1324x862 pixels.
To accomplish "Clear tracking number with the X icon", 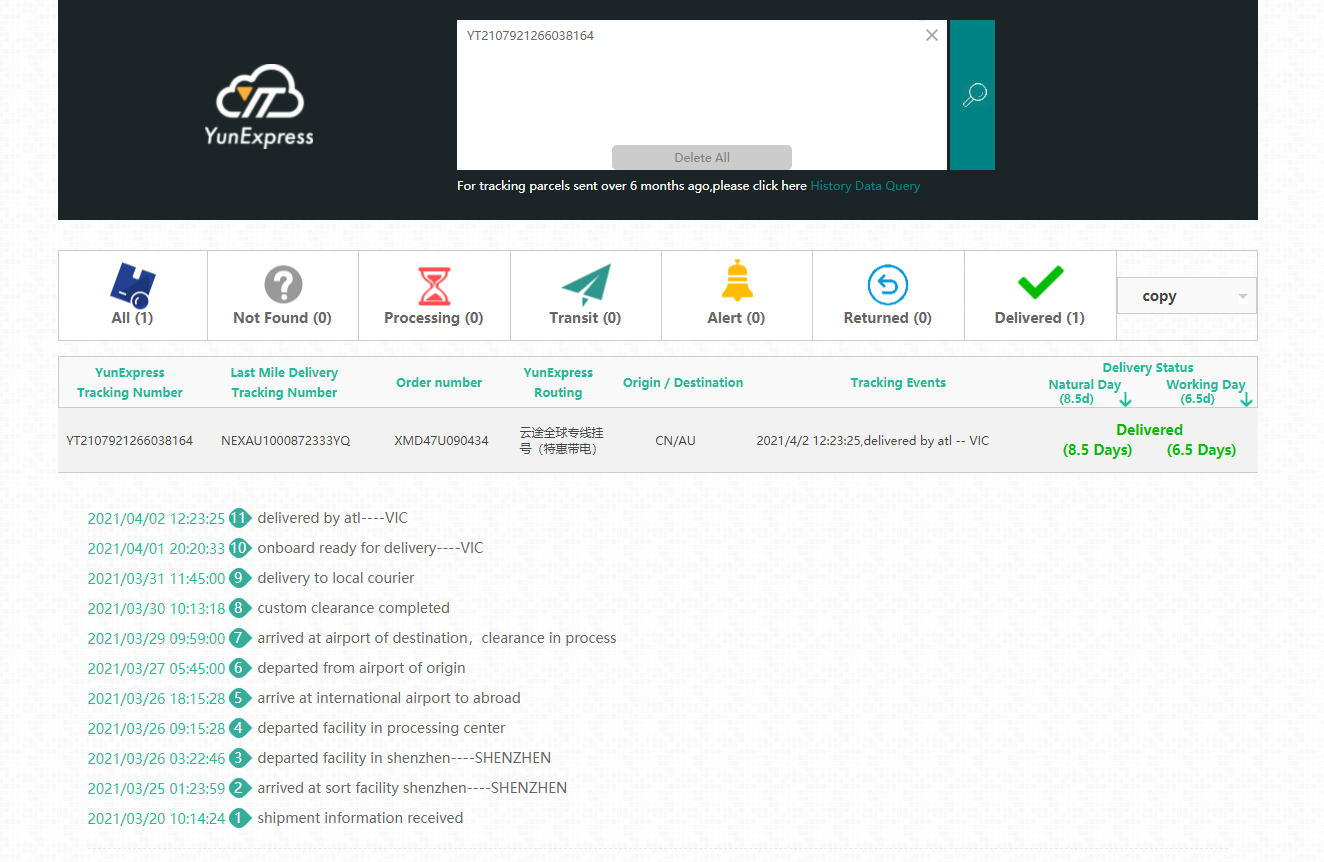I will point(931,36).
